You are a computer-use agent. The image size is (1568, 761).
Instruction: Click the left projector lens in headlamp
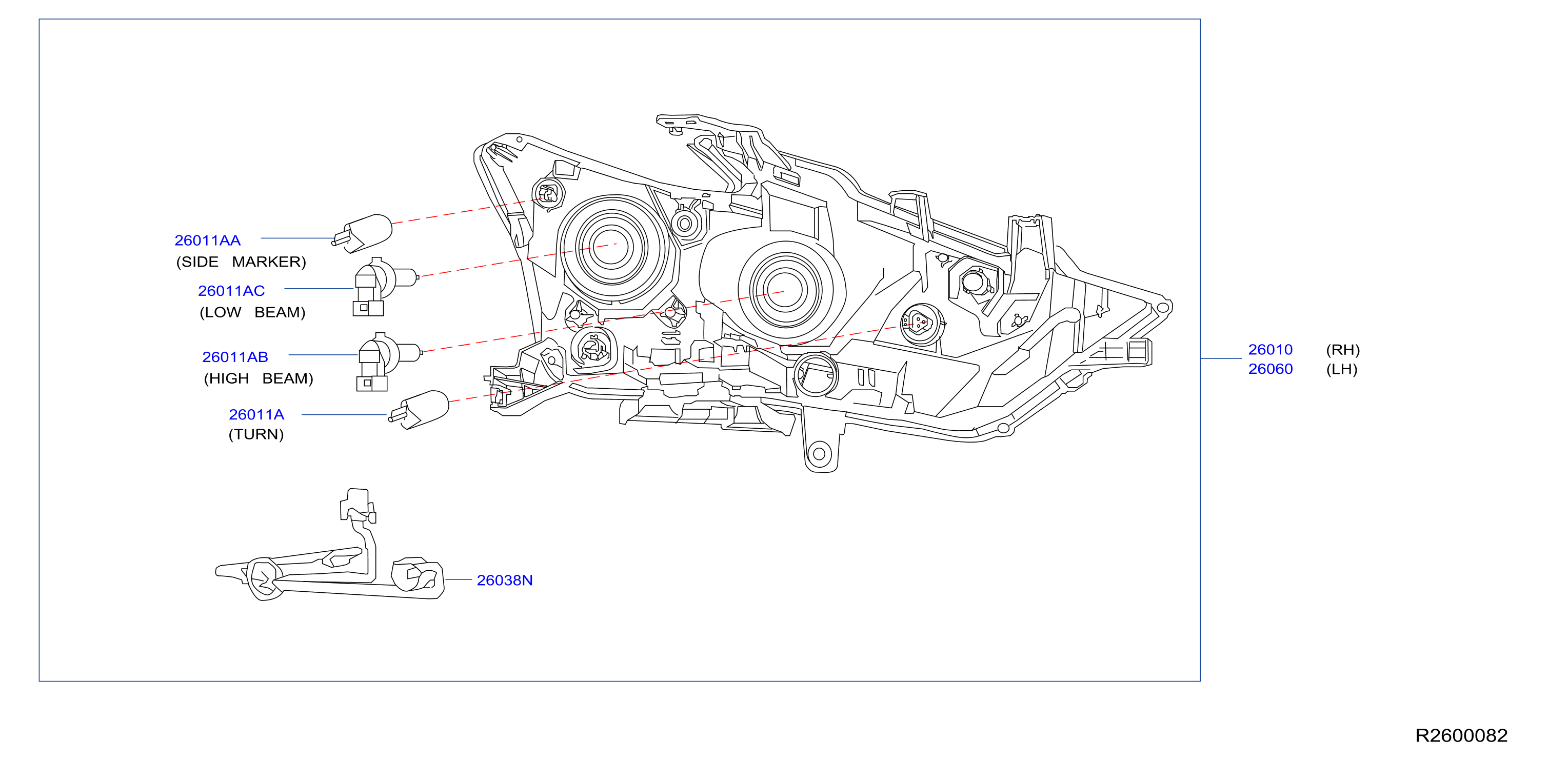[611, 248]
